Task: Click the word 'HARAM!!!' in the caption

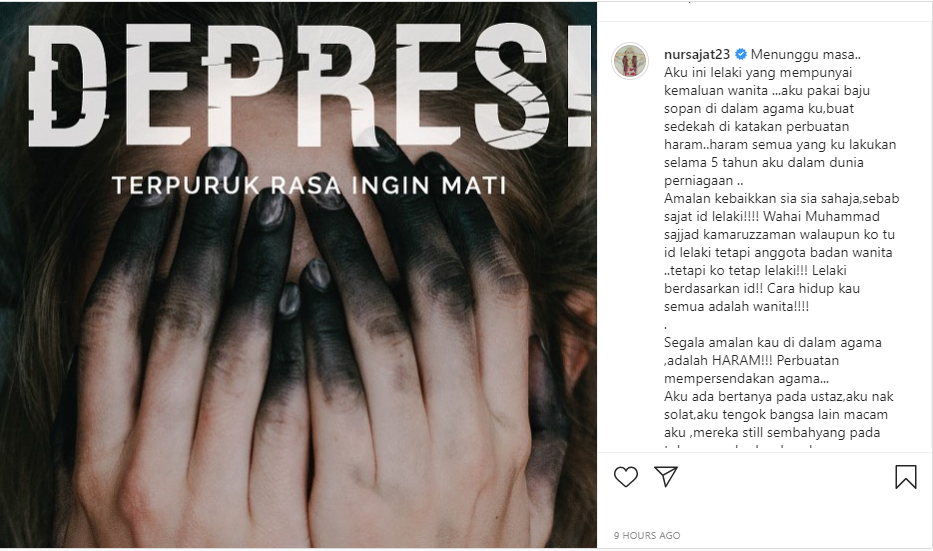Action: [743, 361]
